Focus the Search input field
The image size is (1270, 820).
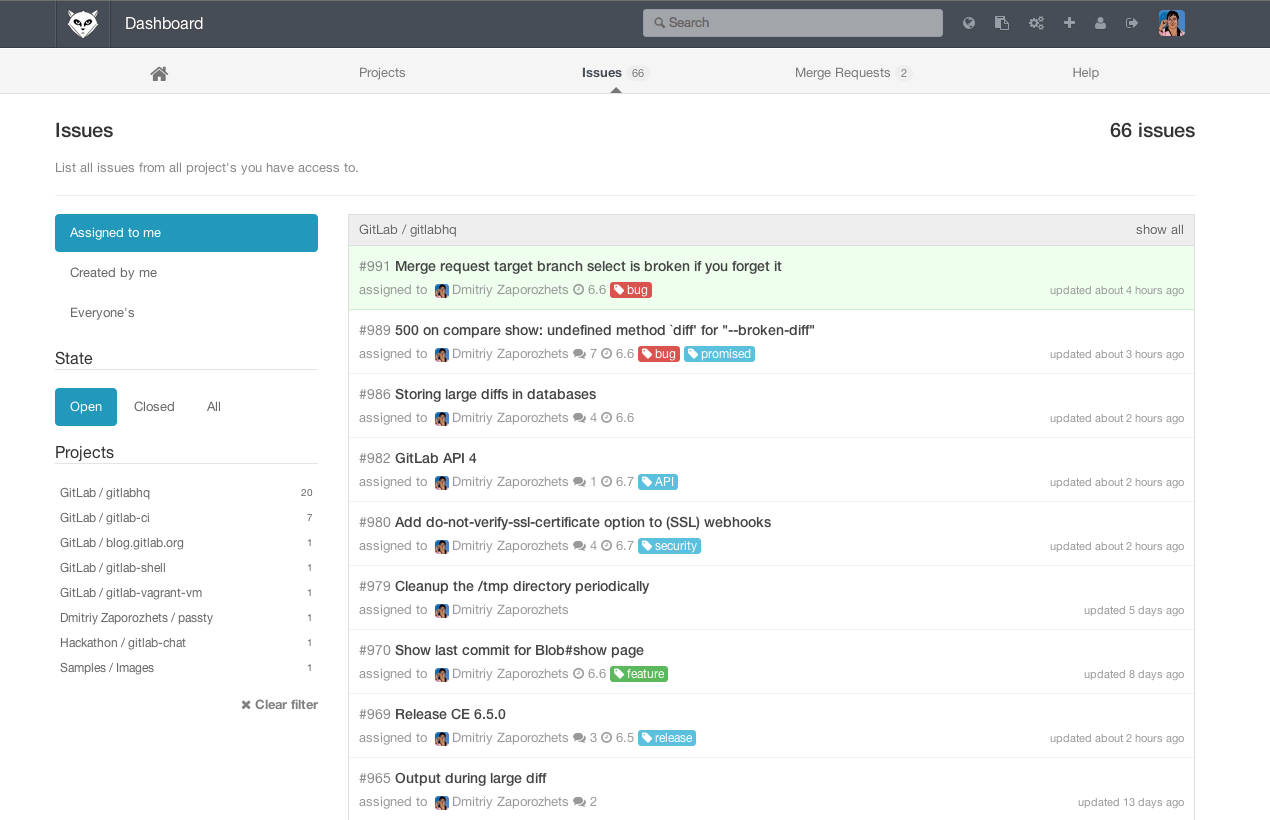point(793,23)
